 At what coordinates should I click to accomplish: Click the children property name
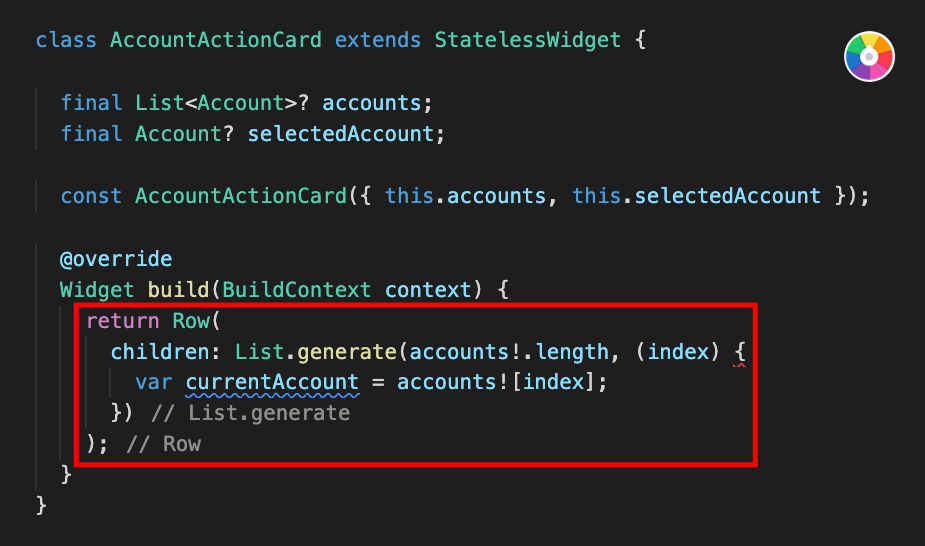point(160,352)
